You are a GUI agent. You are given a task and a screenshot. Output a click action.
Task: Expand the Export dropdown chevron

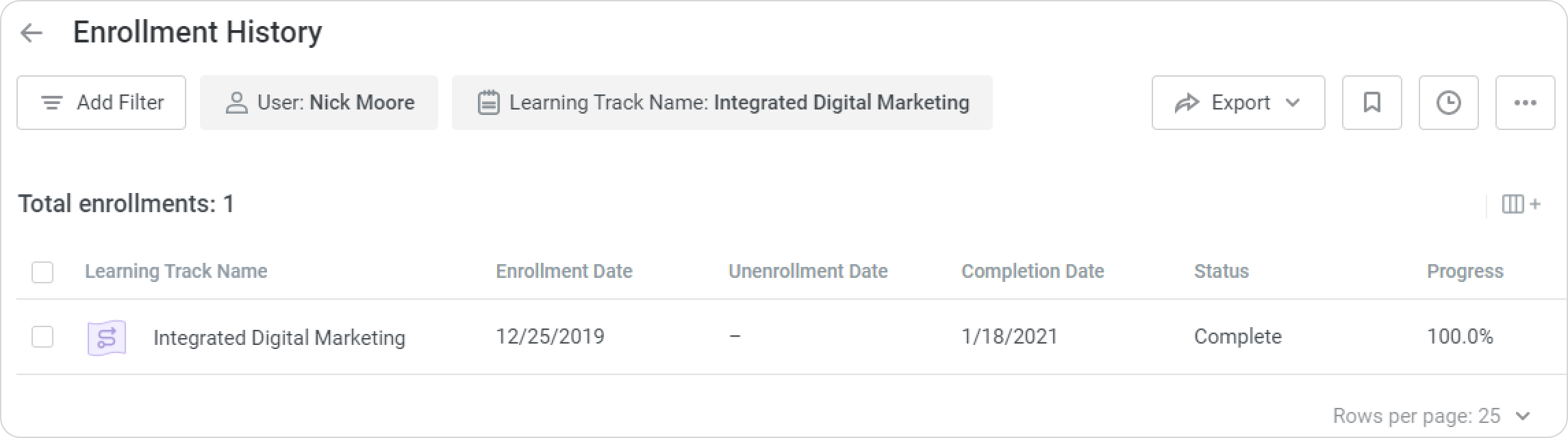tap(1293, 103)
